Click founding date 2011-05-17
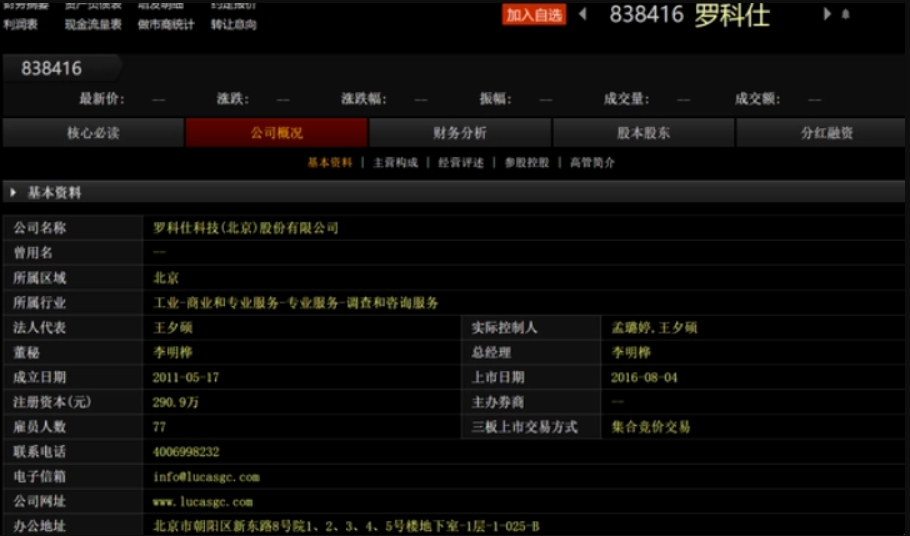This screenshot has width=910, height=536. (x=186, y=378)
